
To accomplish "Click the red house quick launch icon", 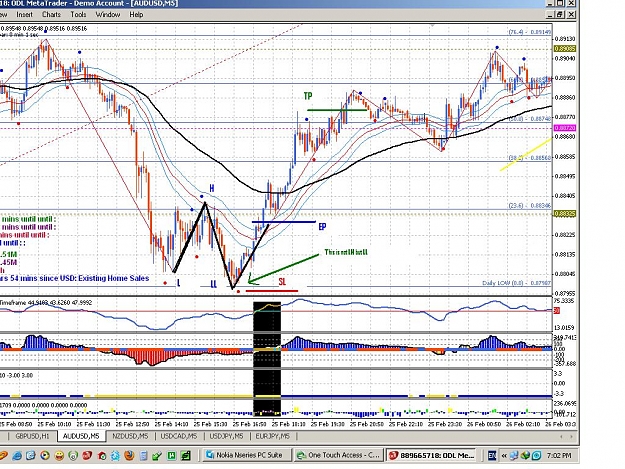I will (102, 456).
